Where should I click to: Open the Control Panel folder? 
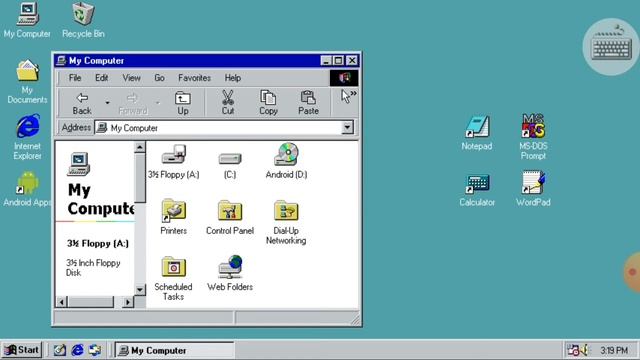230,217
